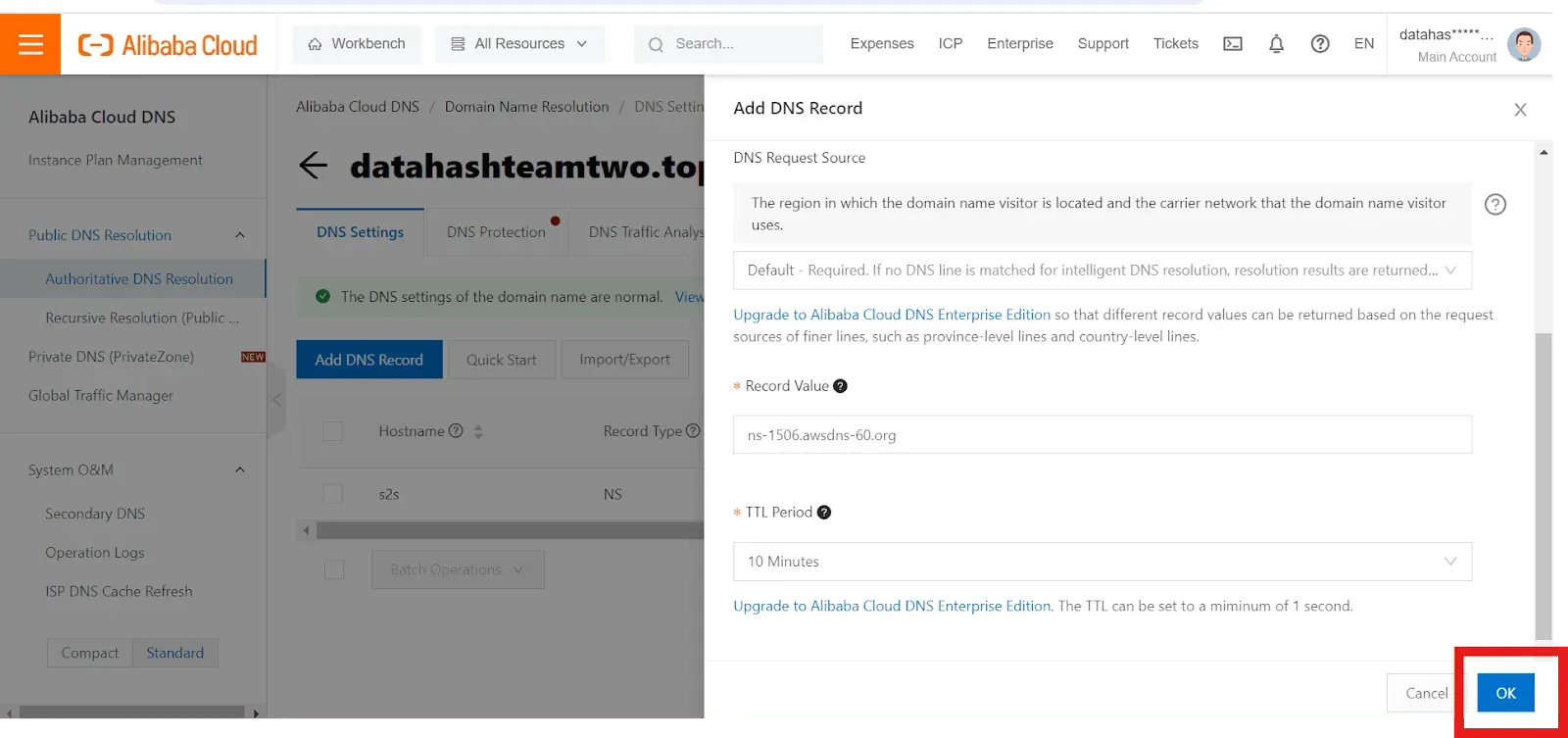Show the Record Type column help tooltip
Viewport: 1568px width, 738px height.
(693, 431)
